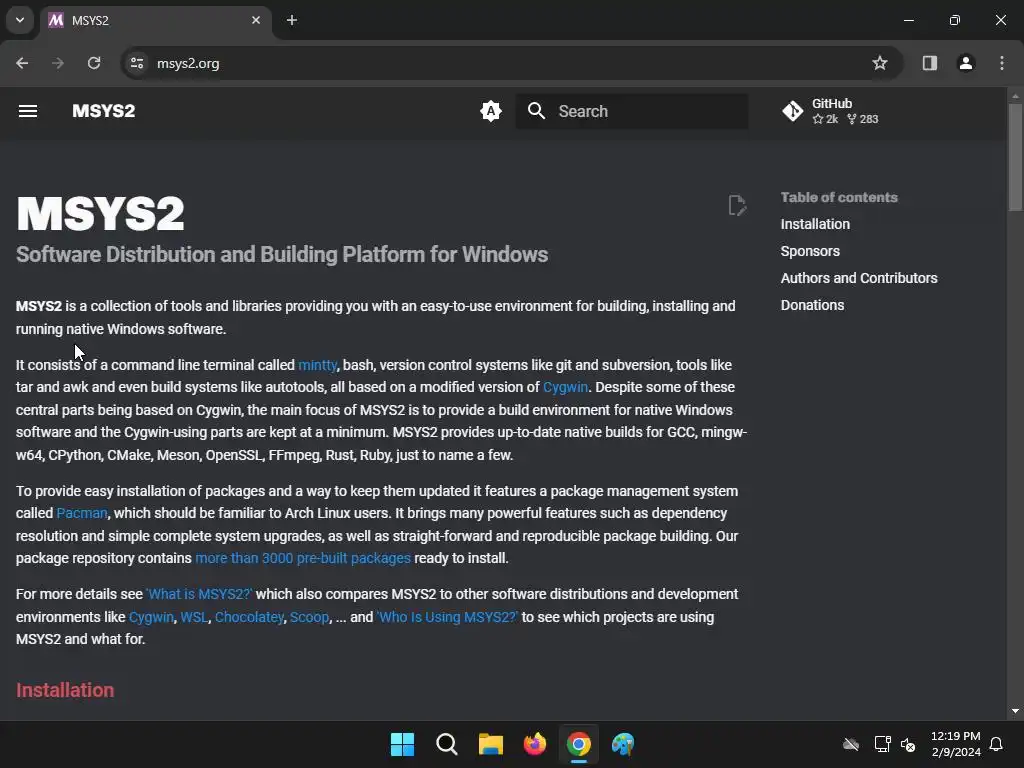Click the address bar URL msys2.org
This screenshot has width=1024, height=768.
(x=188, y=63)
